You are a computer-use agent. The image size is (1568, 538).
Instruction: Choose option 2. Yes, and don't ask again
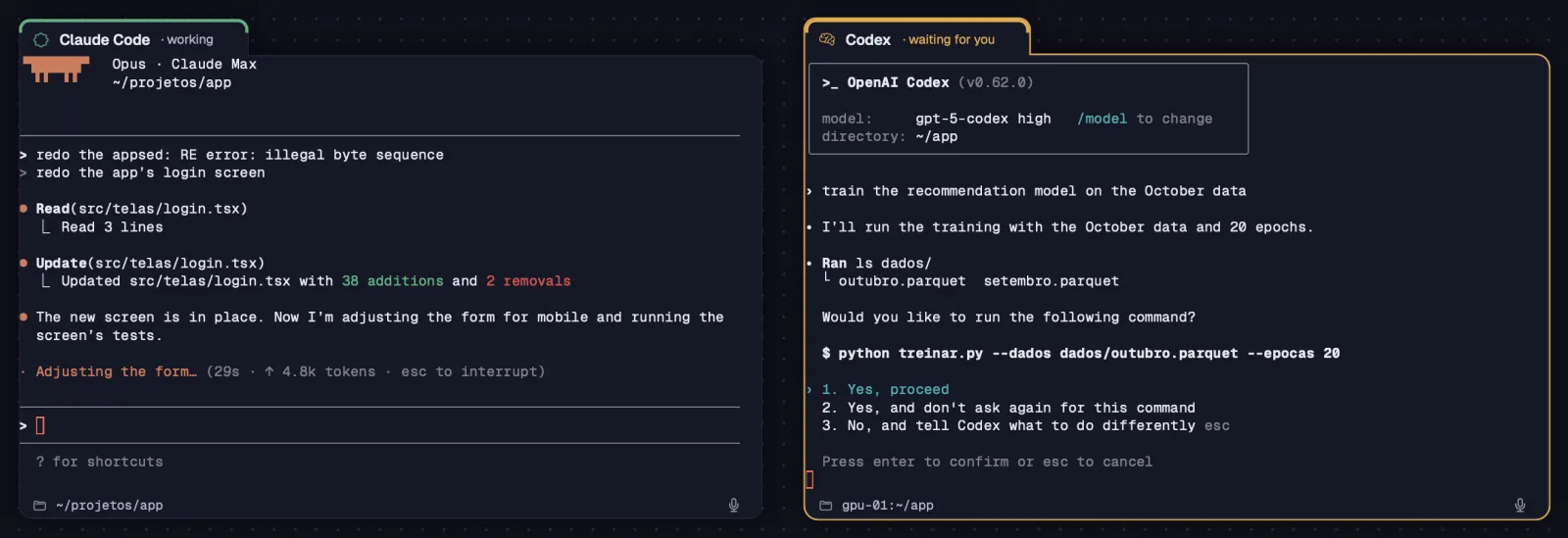pyautogui.click(x=1008, y=408)
